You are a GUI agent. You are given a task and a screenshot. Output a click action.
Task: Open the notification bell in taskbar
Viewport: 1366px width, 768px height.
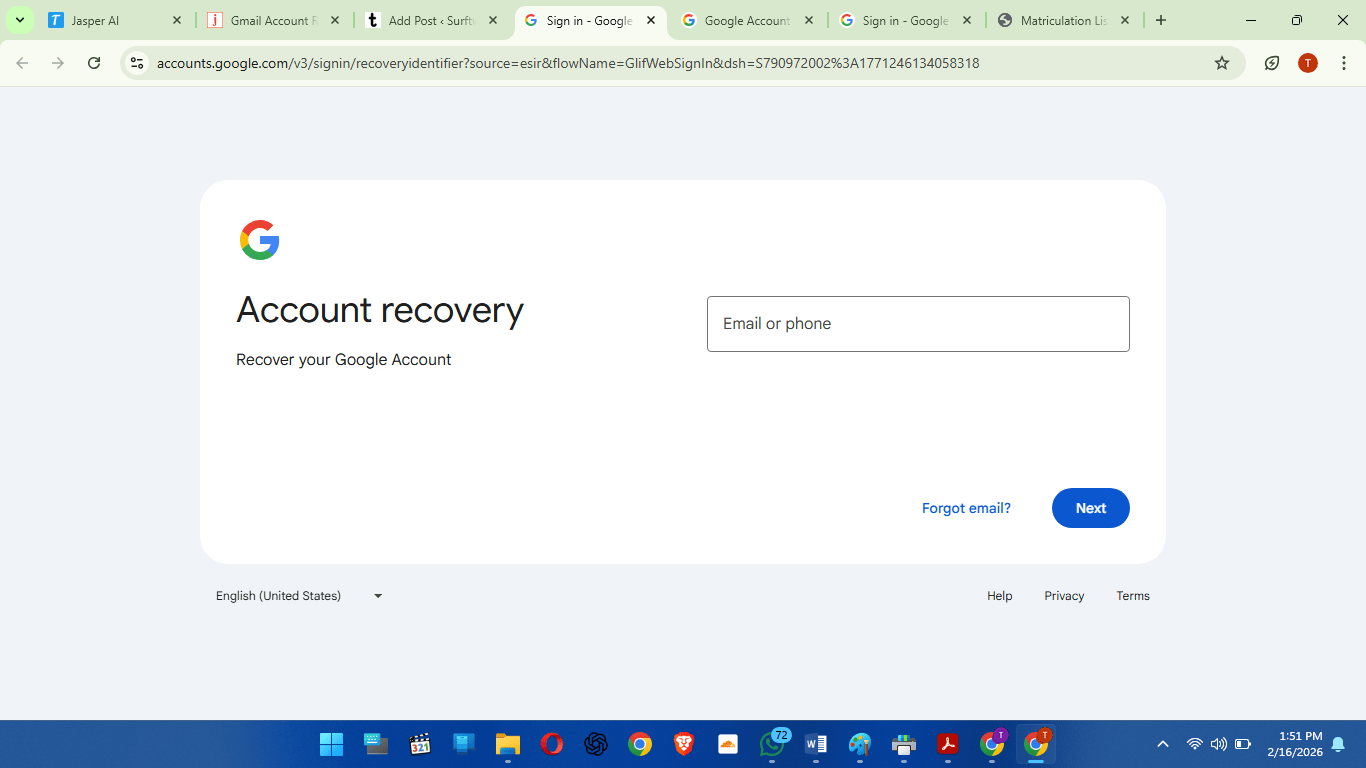(x=1338, y=744)
